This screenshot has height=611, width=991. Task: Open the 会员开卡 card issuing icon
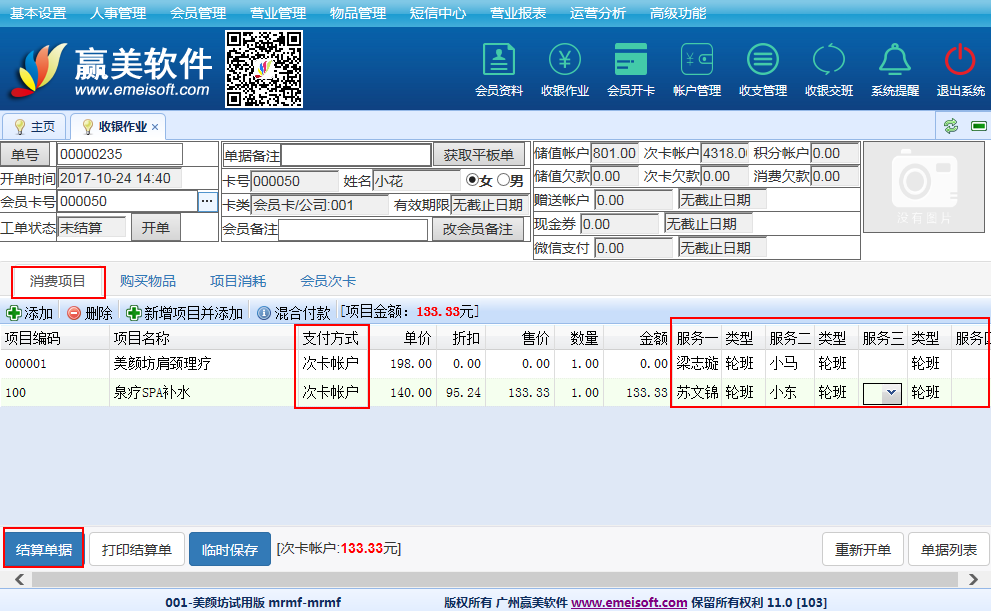631,68
